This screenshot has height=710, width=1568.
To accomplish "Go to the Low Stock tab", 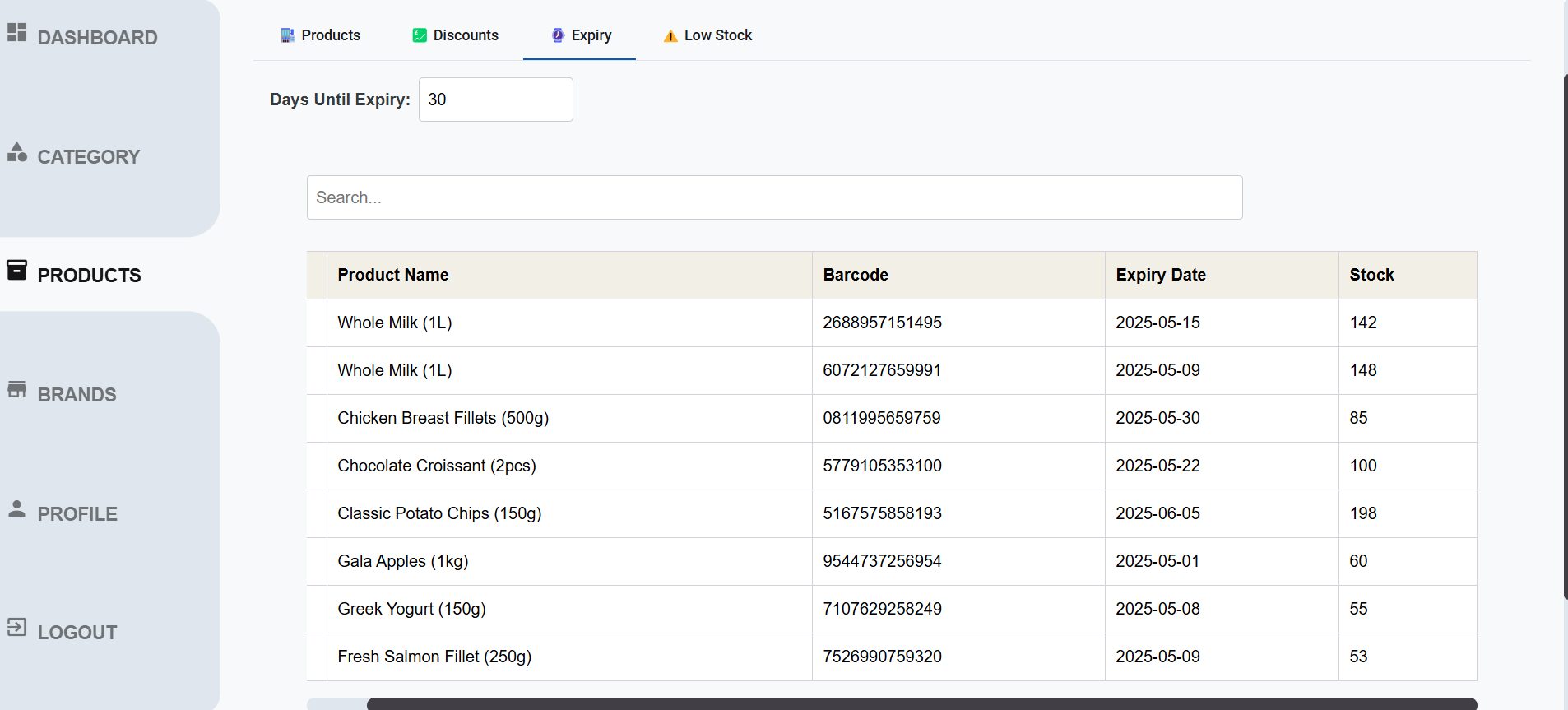I will [x=707, y=35].
